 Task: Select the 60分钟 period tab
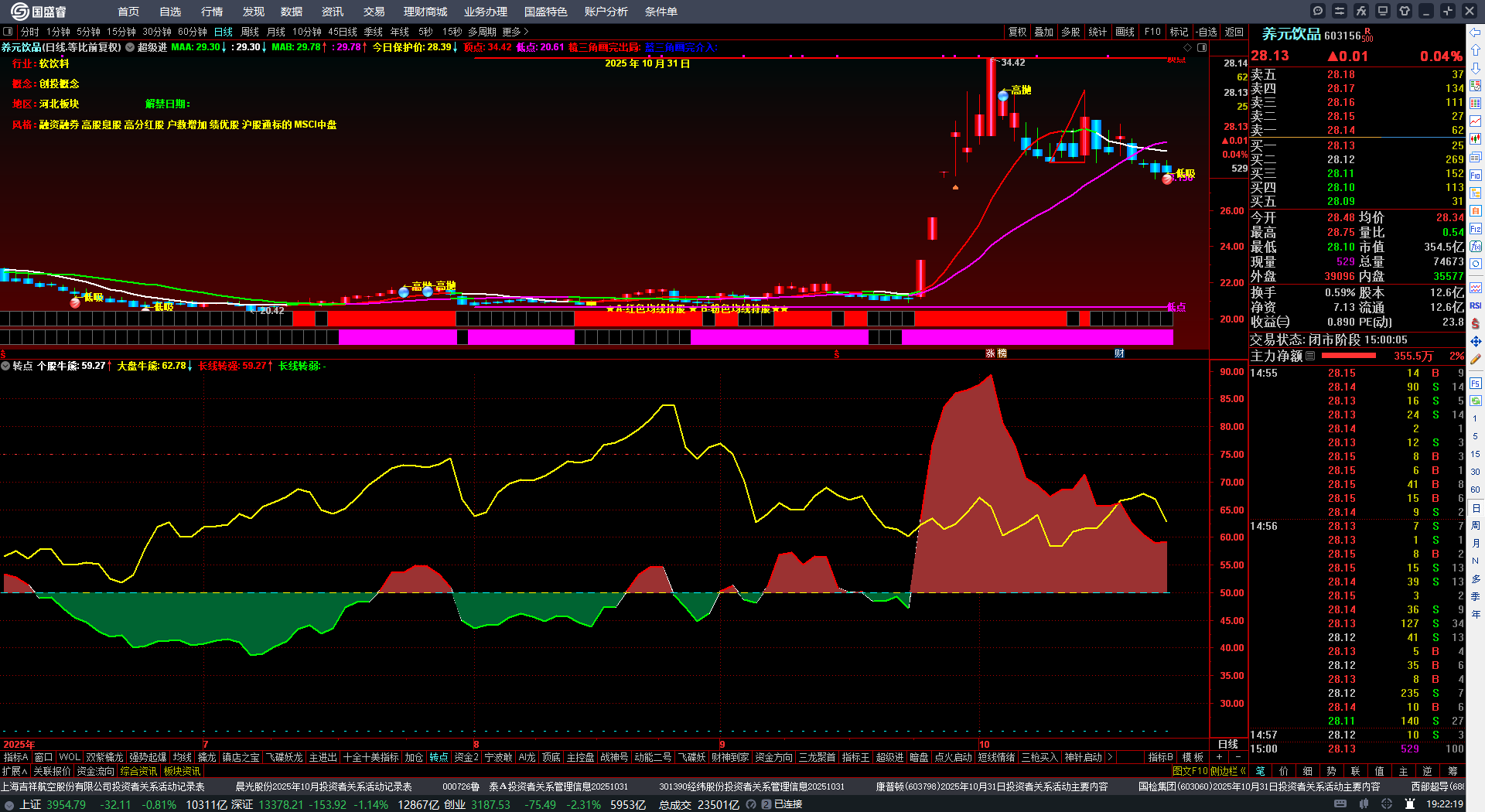click(193, 32)
